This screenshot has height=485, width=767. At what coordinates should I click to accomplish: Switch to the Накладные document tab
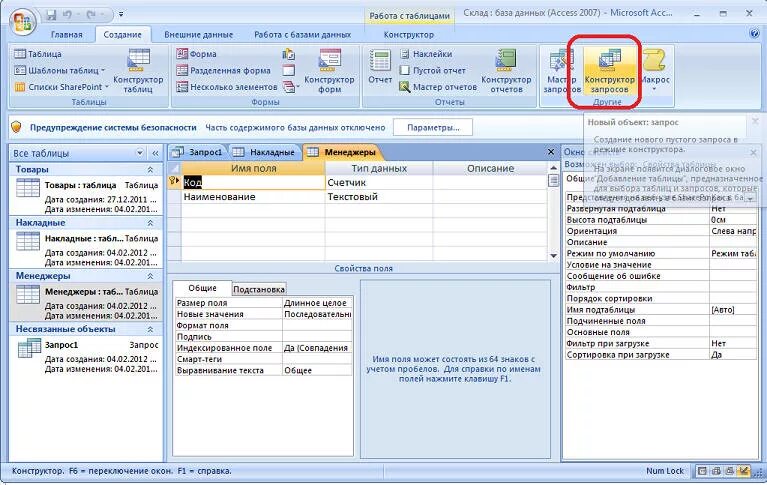coord(265,152)
